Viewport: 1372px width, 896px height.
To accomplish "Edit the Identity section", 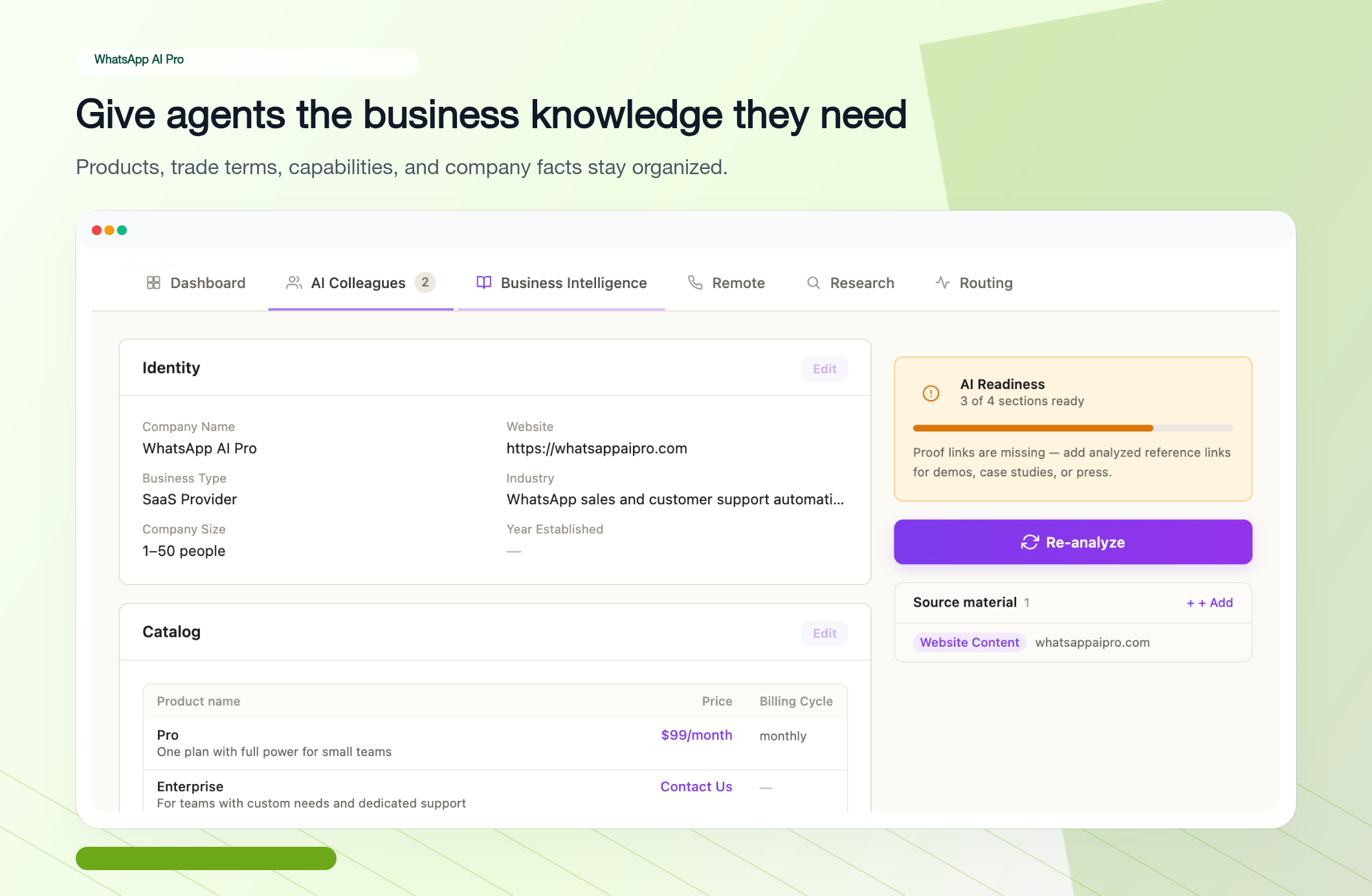I will pos(824,369).
